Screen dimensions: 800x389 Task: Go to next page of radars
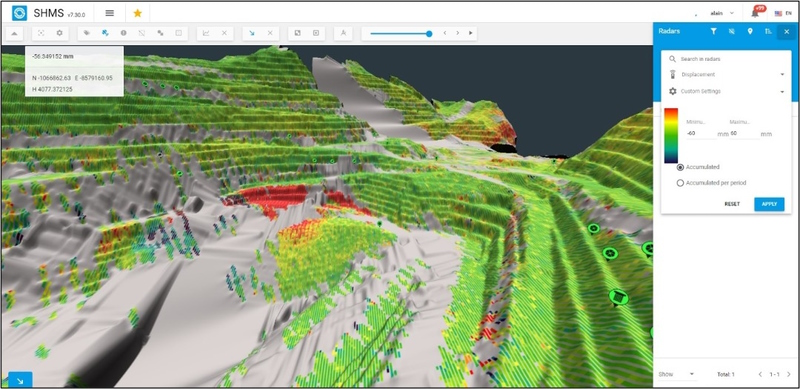[789, 374]
